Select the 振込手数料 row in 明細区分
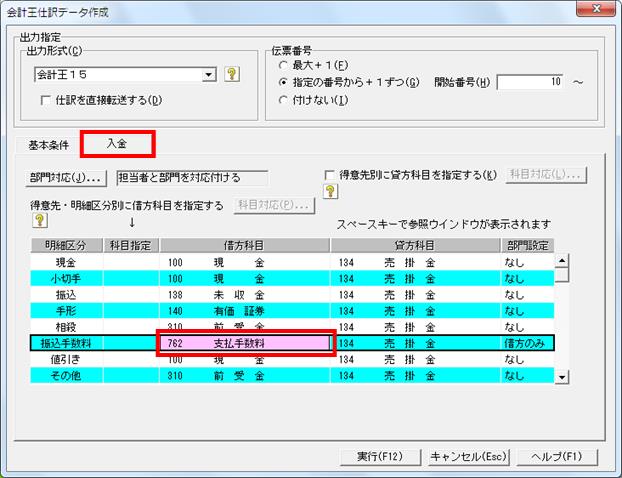The width and height of the screenshot is (622, 478). tap(66, 344)
